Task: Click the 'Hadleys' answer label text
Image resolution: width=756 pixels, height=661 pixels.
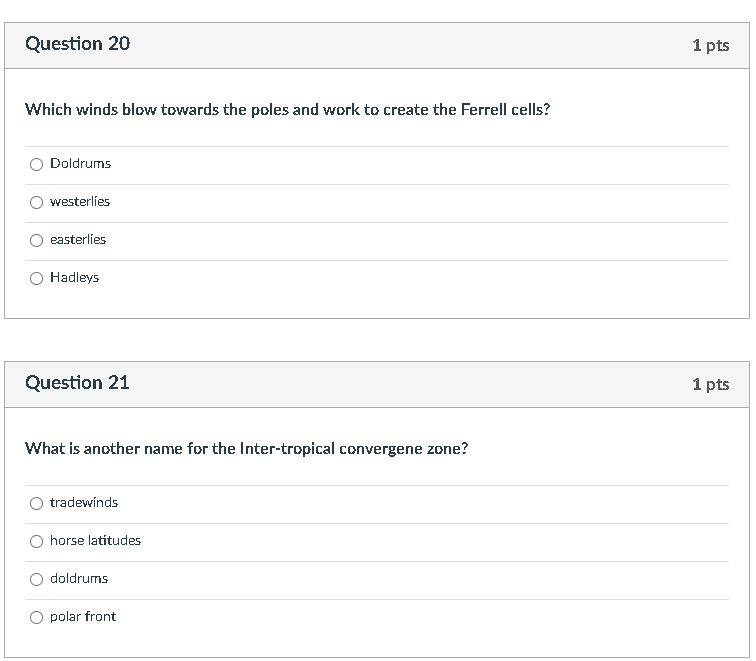Action: point(75,278)
